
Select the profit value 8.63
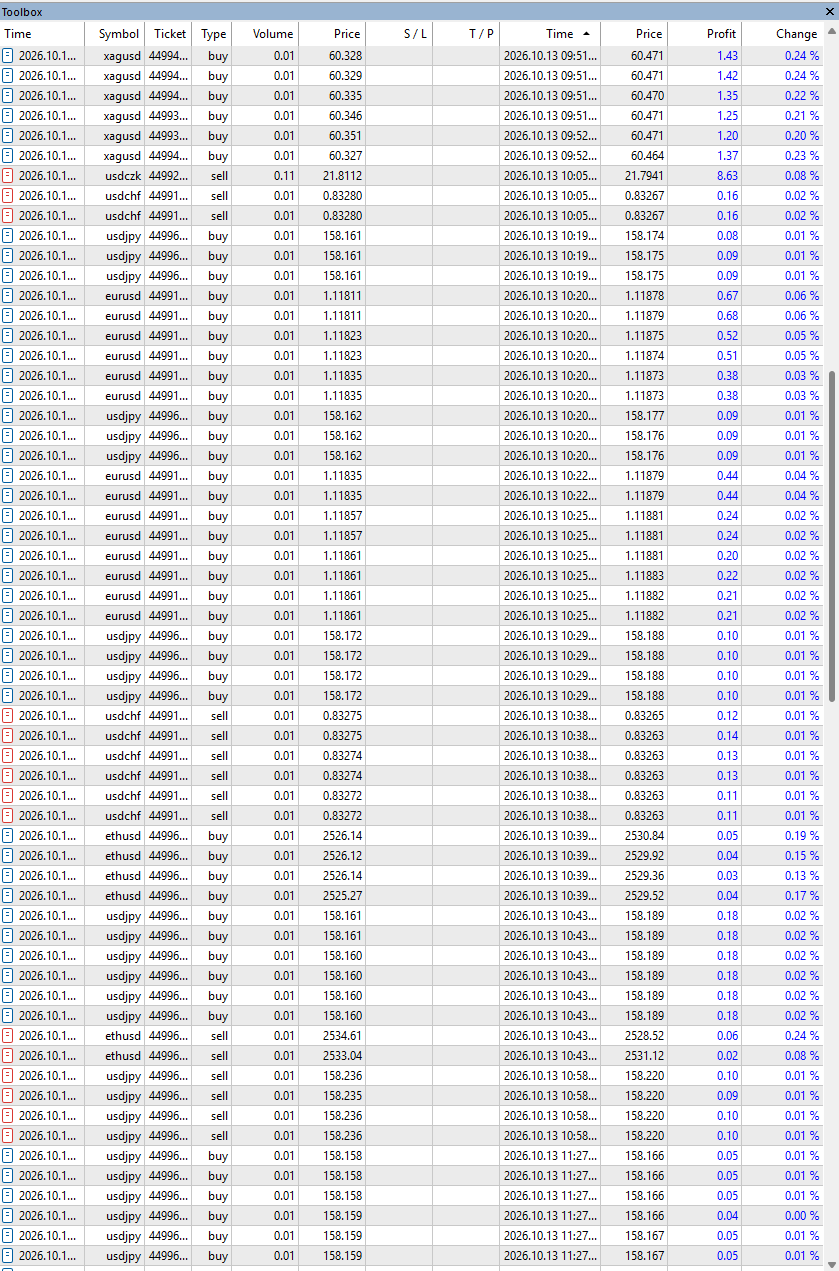(x=727, y=176)
